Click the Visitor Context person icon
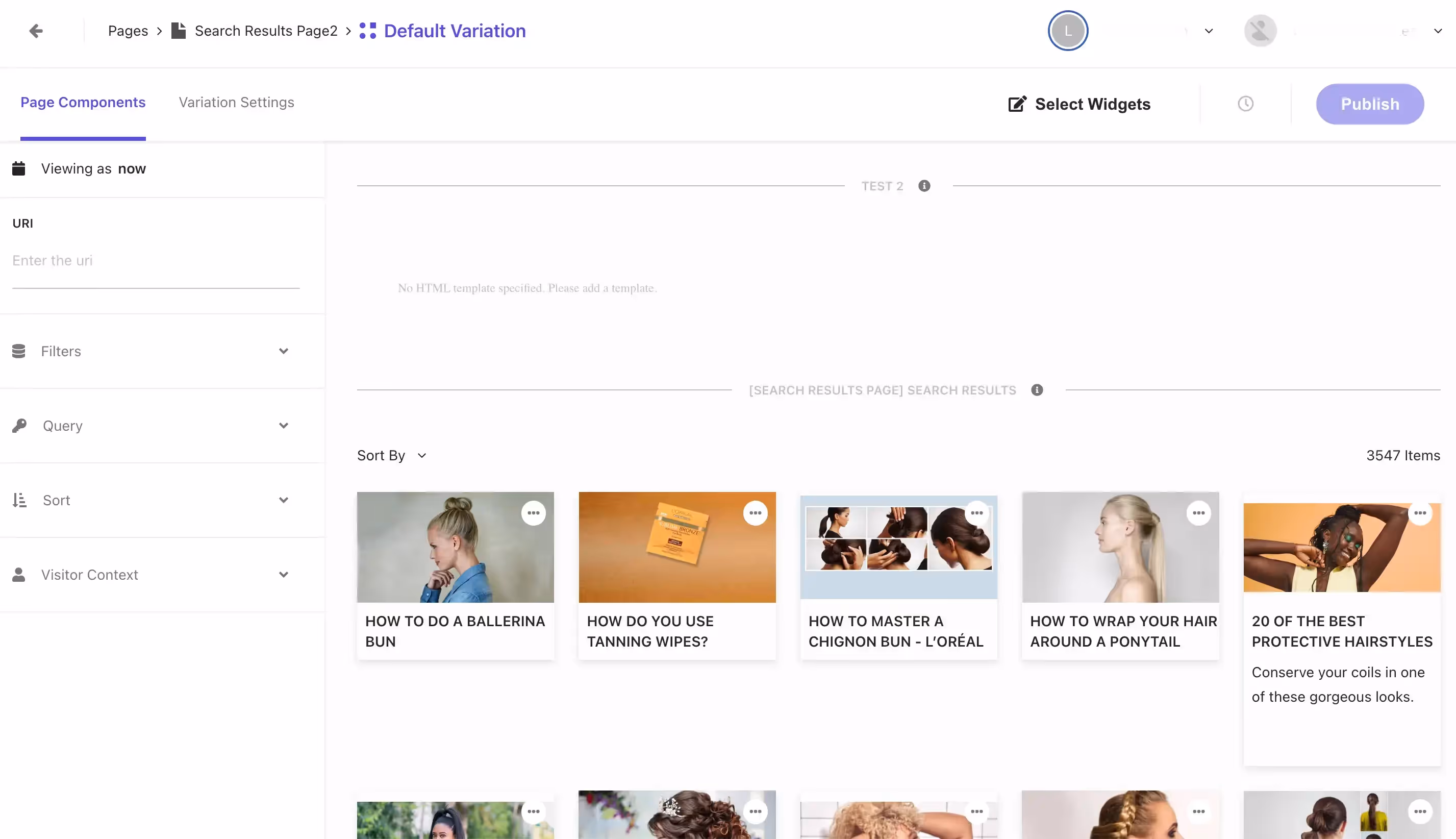Image resolution: width=1456 pixels, height=839 pixels. pyautogui.click(x=19, y=575)
